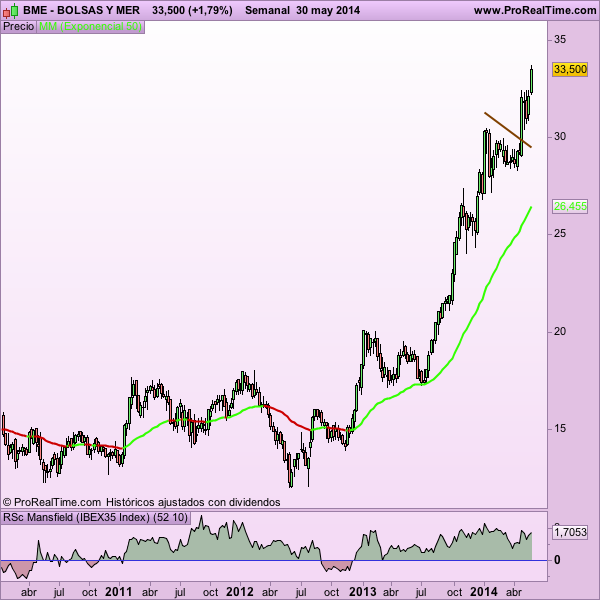Click the 30 price axis label
The height and width of the screenshot is (600, 600).
tap(559, 137)
